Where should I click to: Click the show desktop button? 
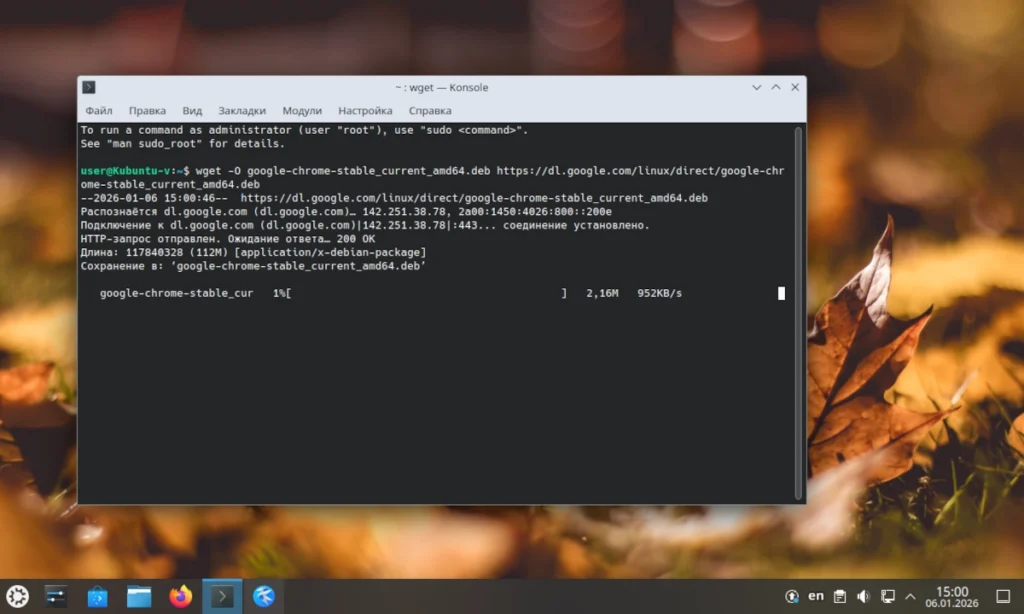click(1003, 596)
